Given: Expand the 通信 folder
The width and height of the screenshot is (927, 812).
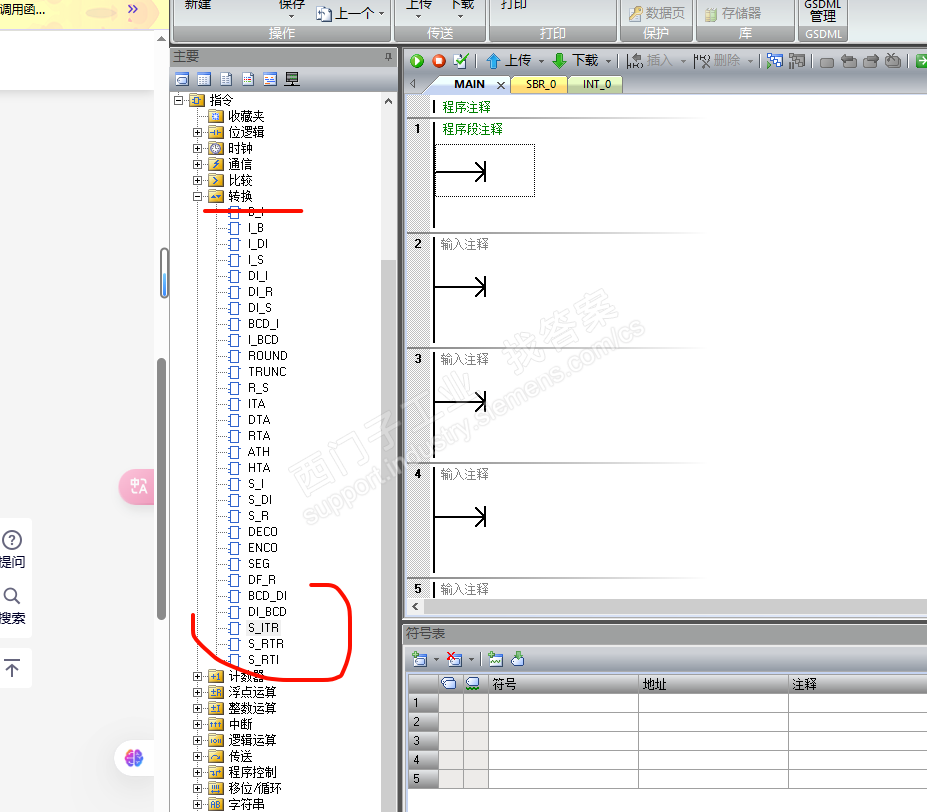Looking at the screenshot, I should click(x=197, y=164).
